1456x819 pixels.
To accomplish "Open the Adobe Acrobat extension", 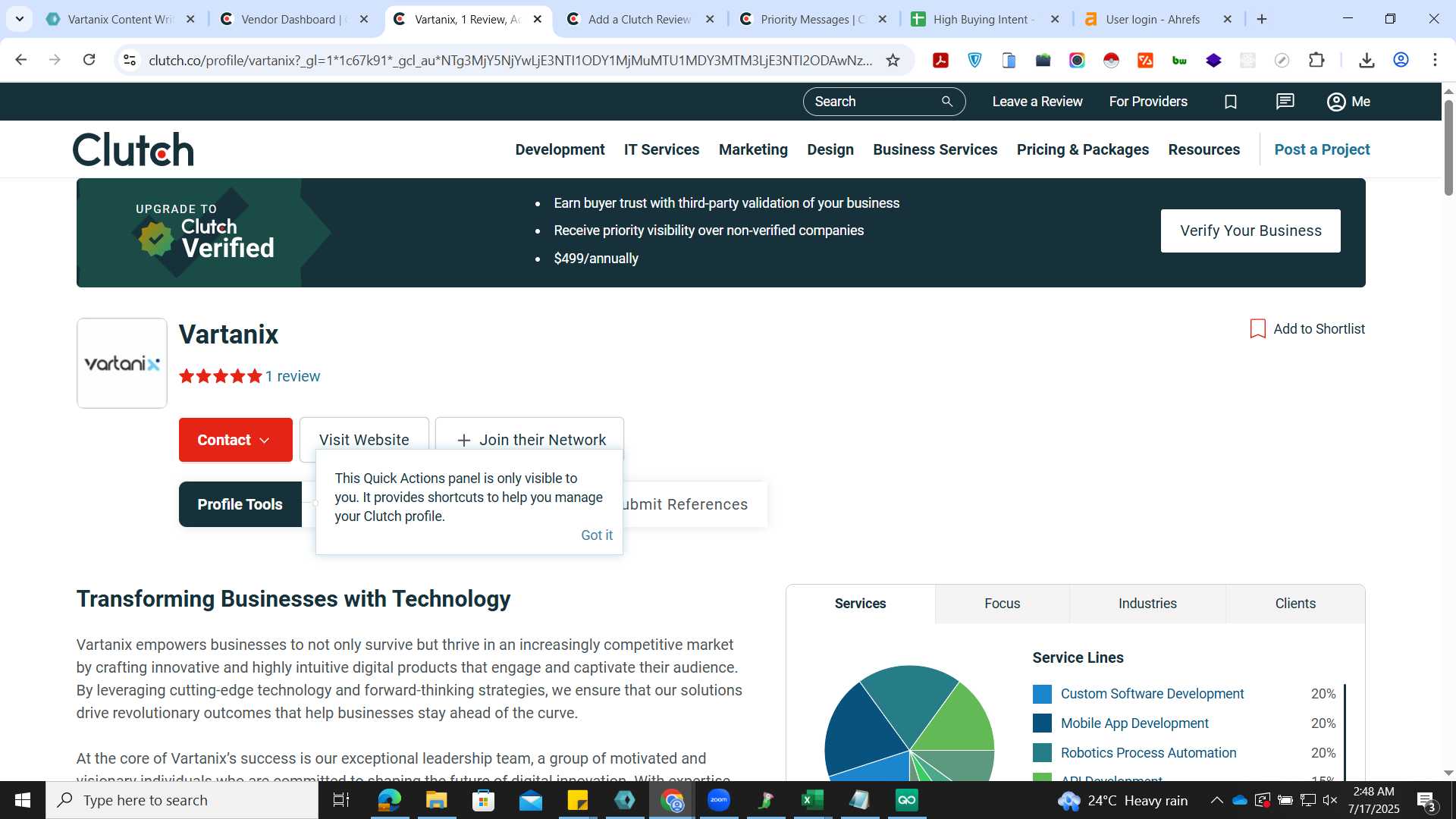I will click(940, 60).
